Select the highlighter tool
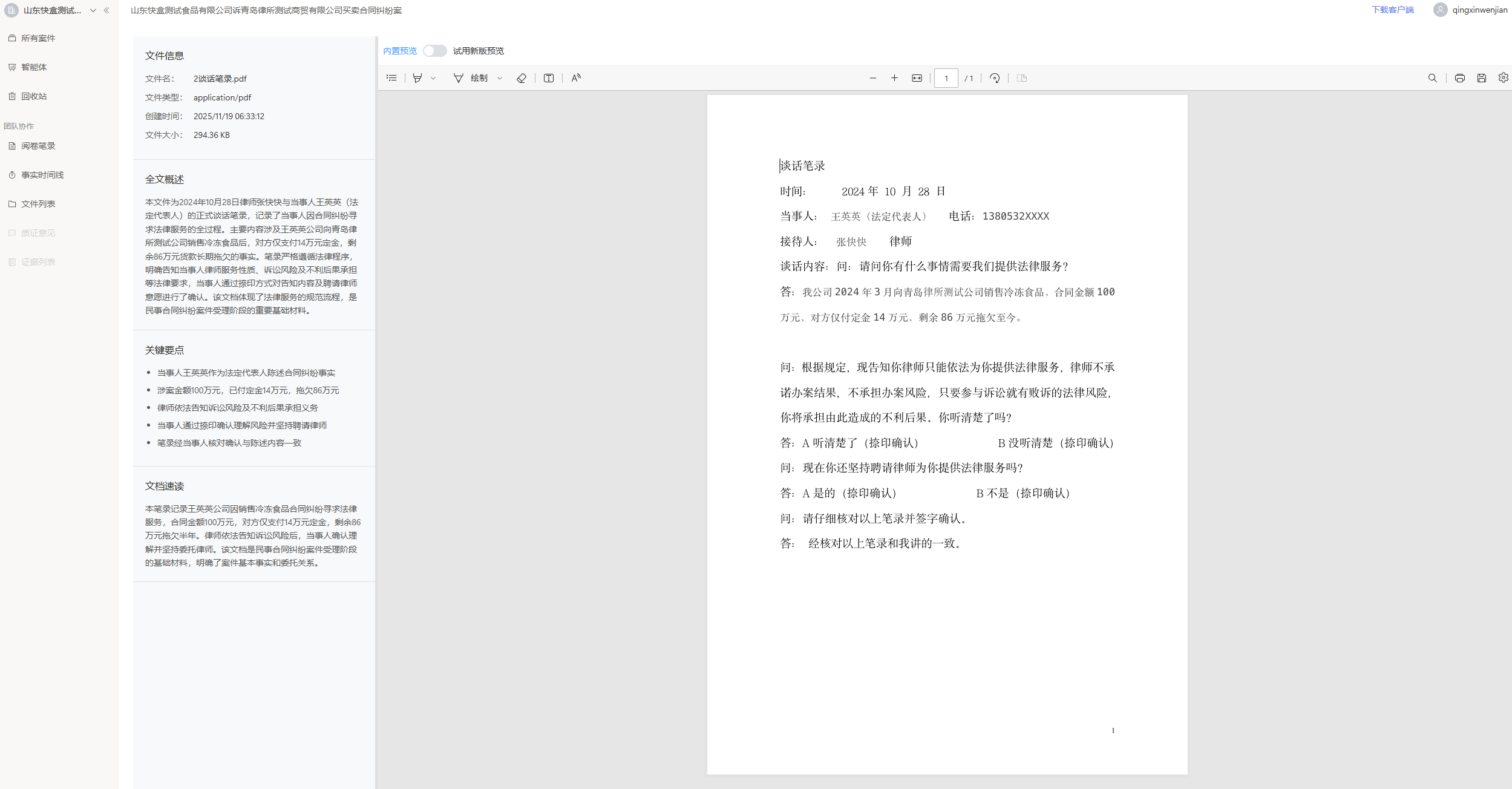 pyautogui.click(x=417, y=78)
